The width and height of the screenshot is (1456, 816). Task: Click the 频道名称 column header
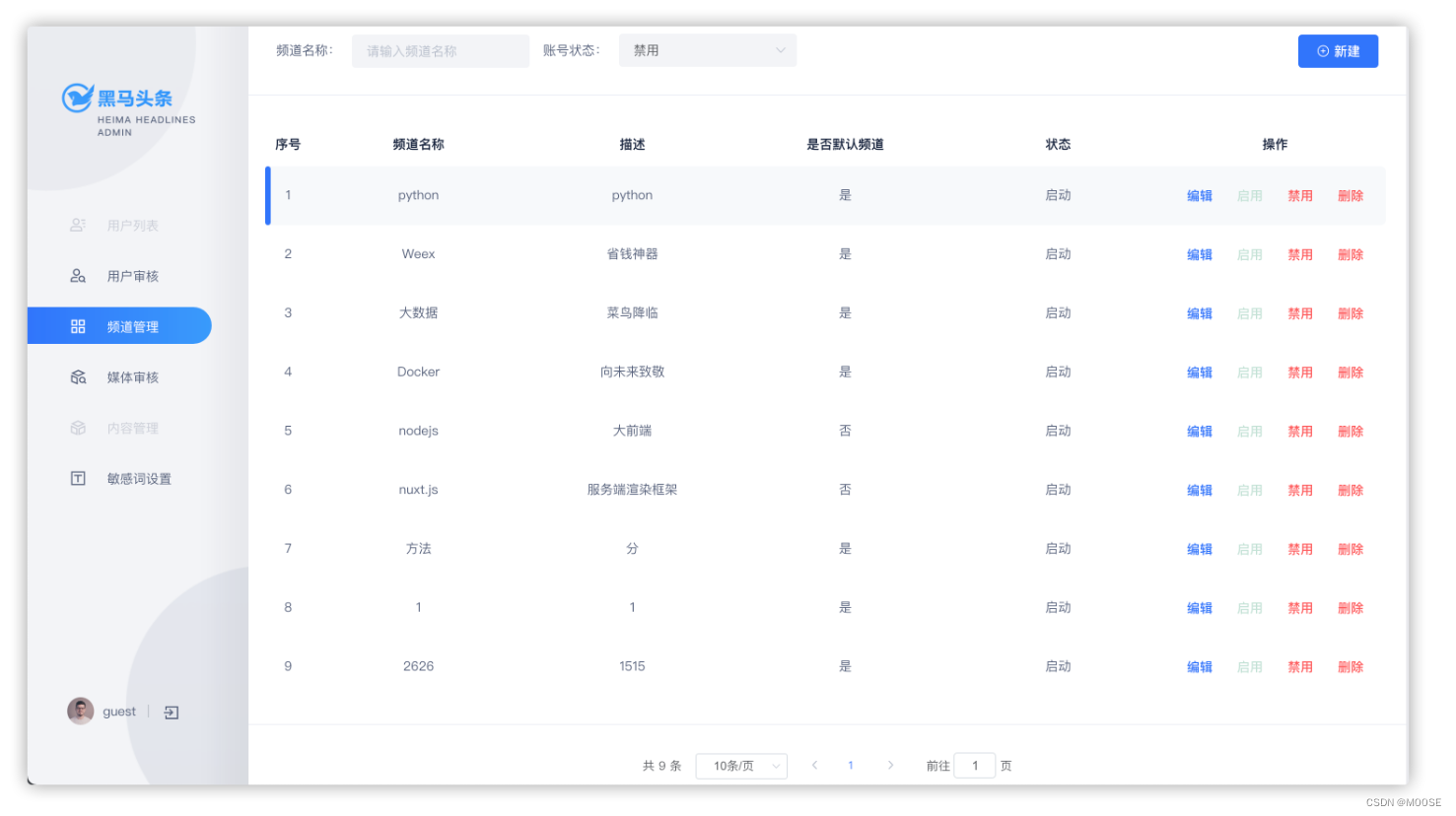[x=418, y=145]
